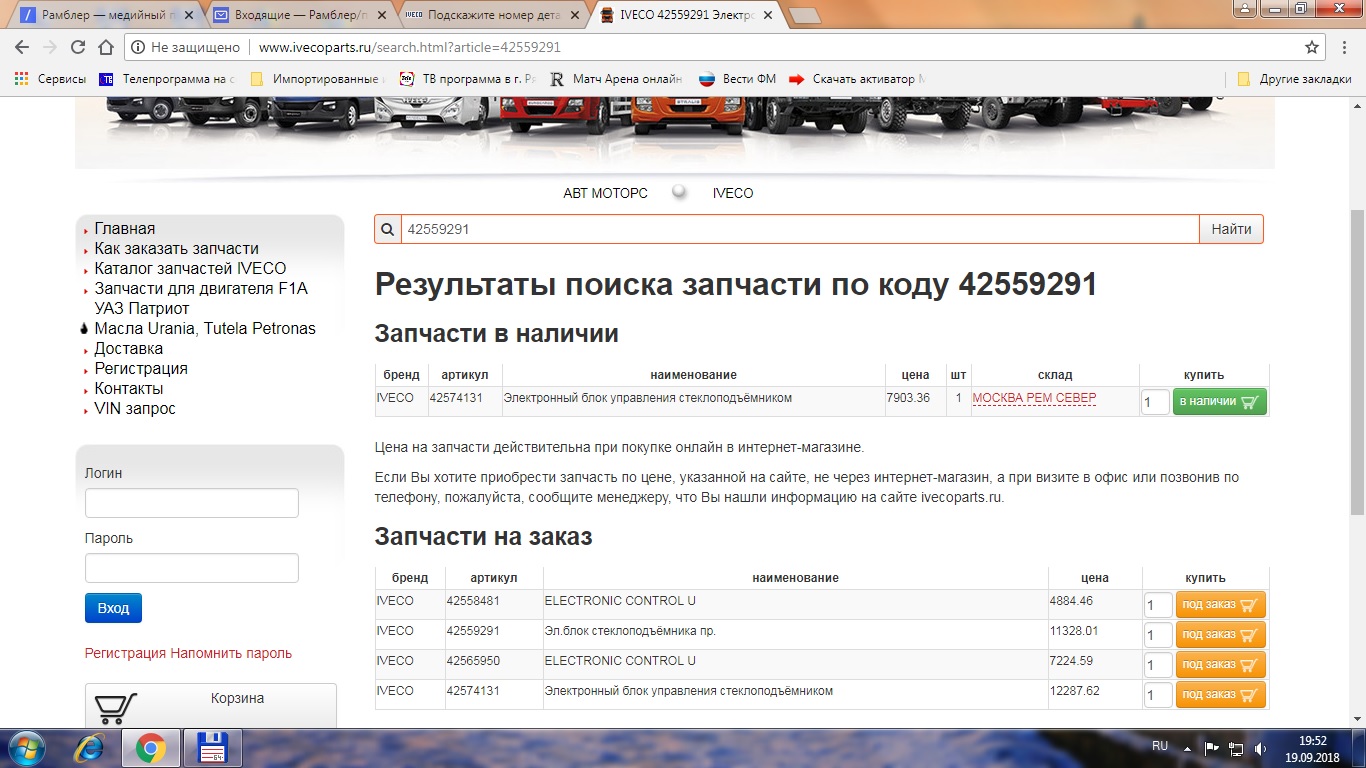Viewport: 1366px width, 768px height.
Task: Open Запчасти для двигателя F1A УАЗ Патриот
Action: pyautogui.click(x=201, y=299)
